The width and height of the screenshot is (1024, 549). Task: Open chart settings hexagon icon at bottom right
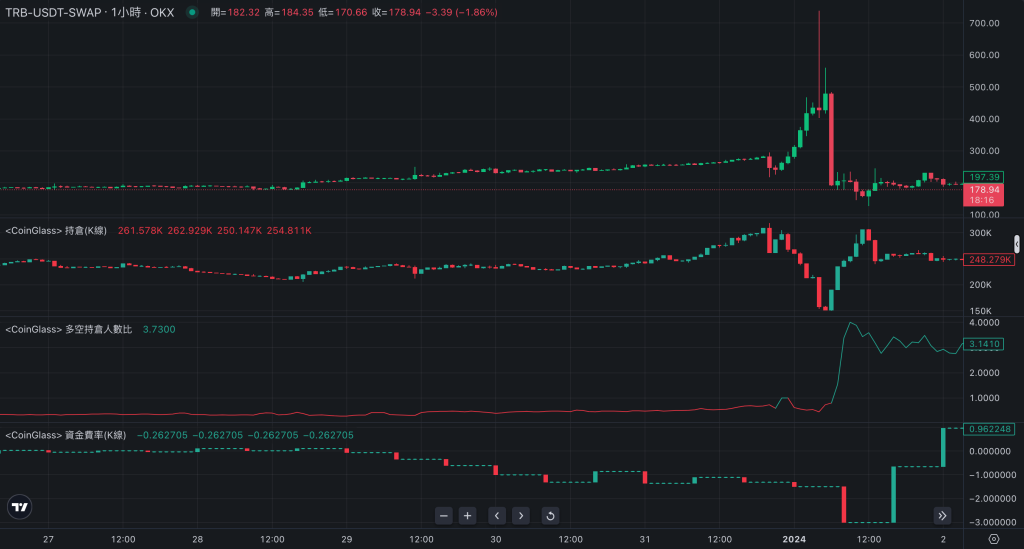[1007, 539]
